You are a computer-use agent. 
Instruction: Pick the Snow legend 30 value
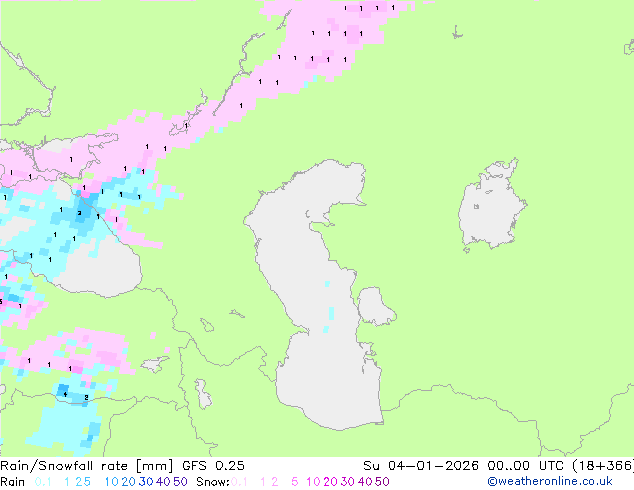(x=347, y=482)
